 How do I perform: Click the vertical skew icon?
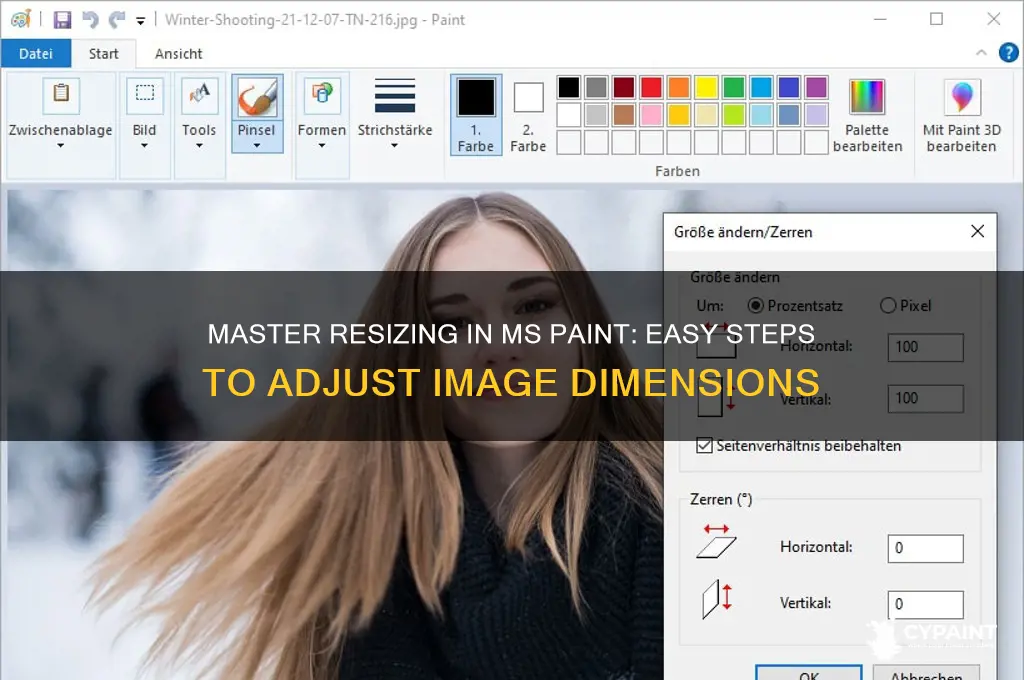[717, 598]
